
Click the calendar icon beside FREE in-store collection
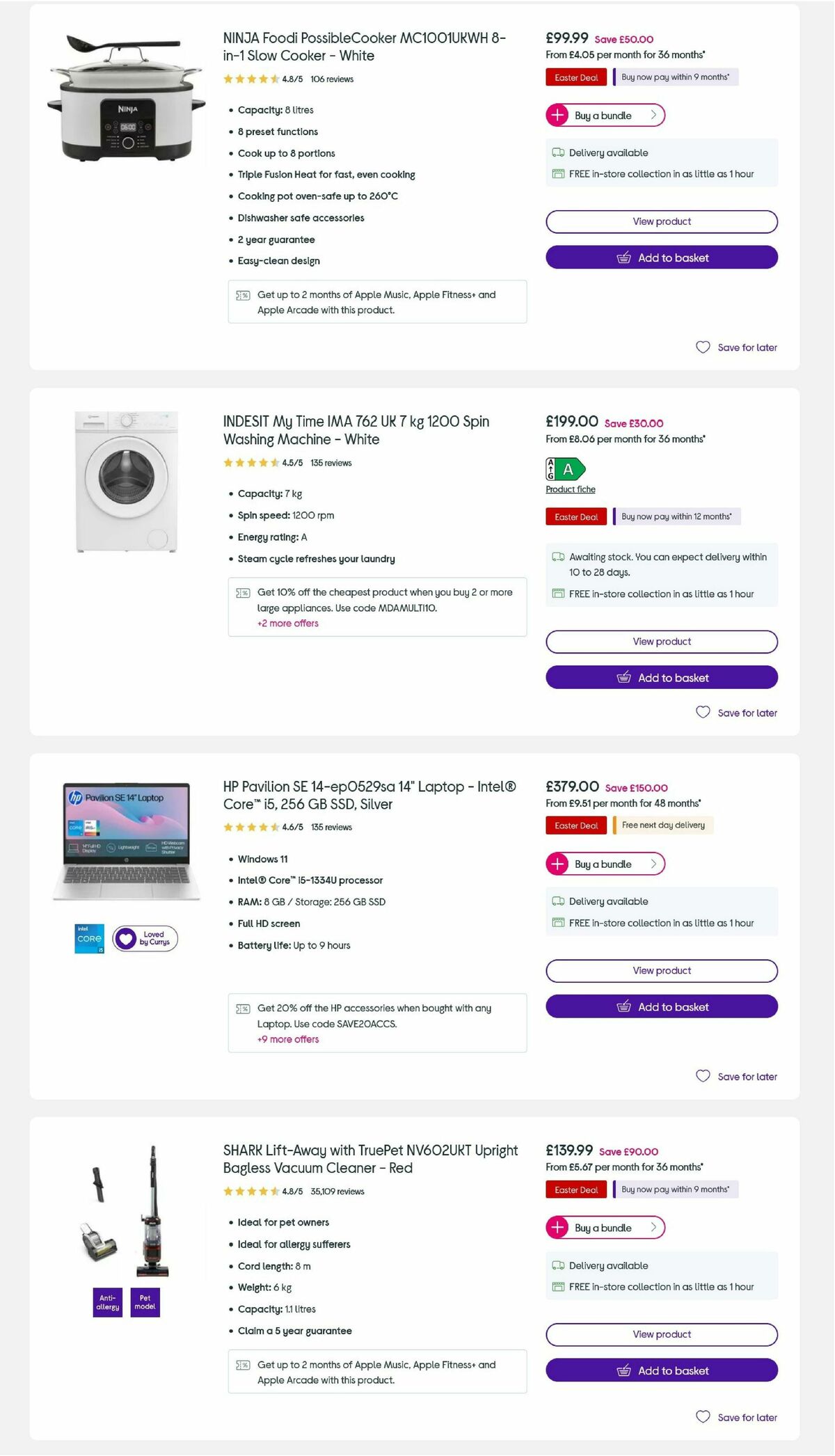(x=558, y=173)
